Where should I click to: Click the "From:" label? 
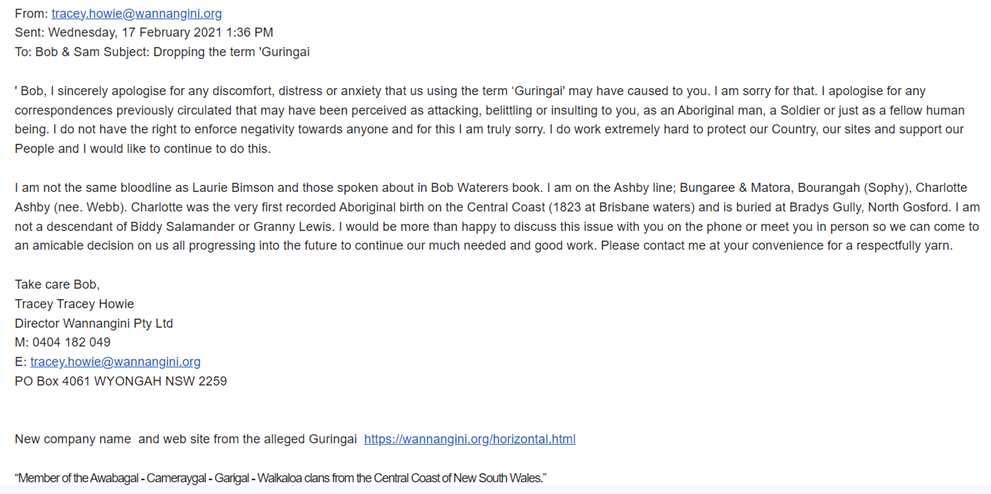point(31,14)
